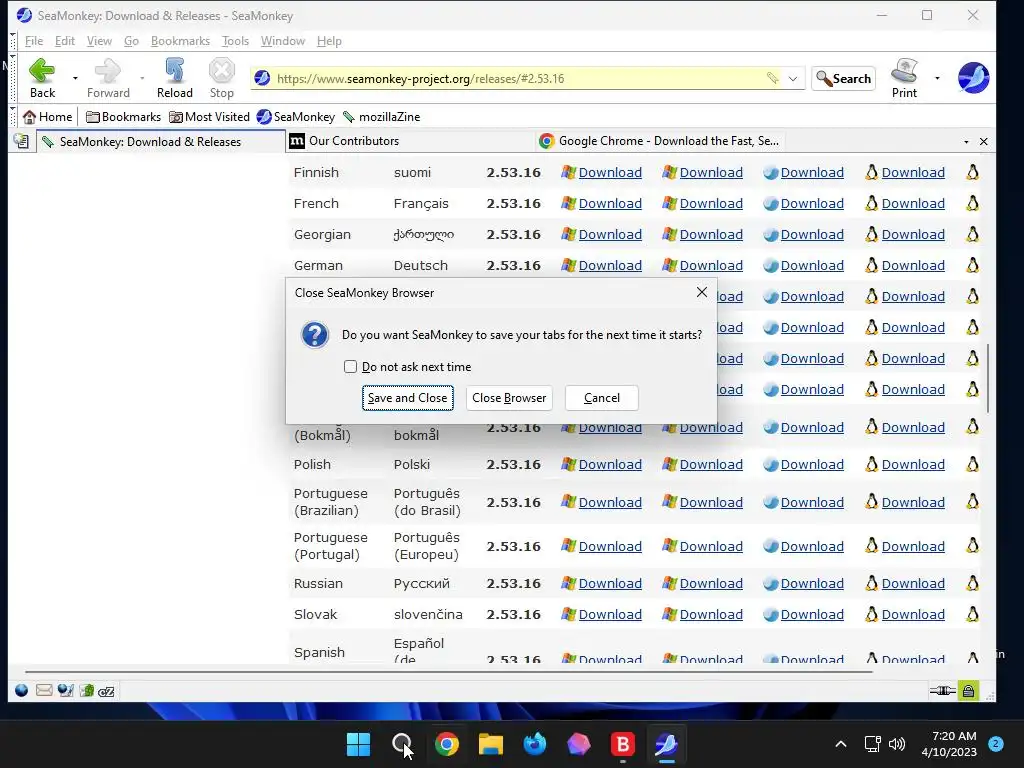Image resolution: width=1024 pixels, height=768 pixels.
Task: Click the question mark icon in the dialog
Action: tap(315, 334)
